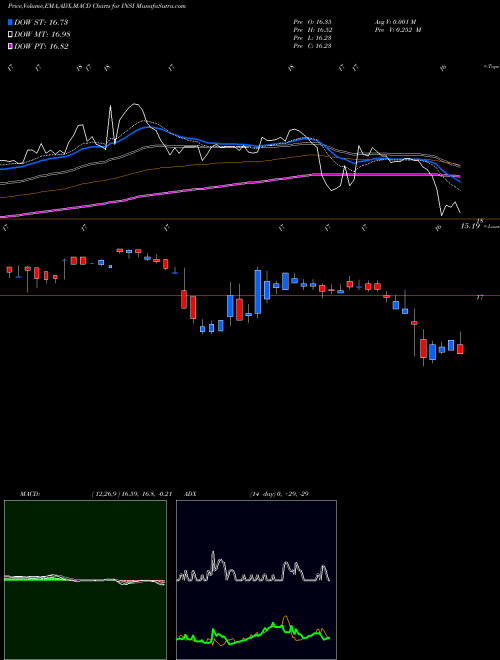500x660 pixels.
Task: Click the ADX values '(14 day) 6, +29, -29'
Action: (x=279, y=494)
